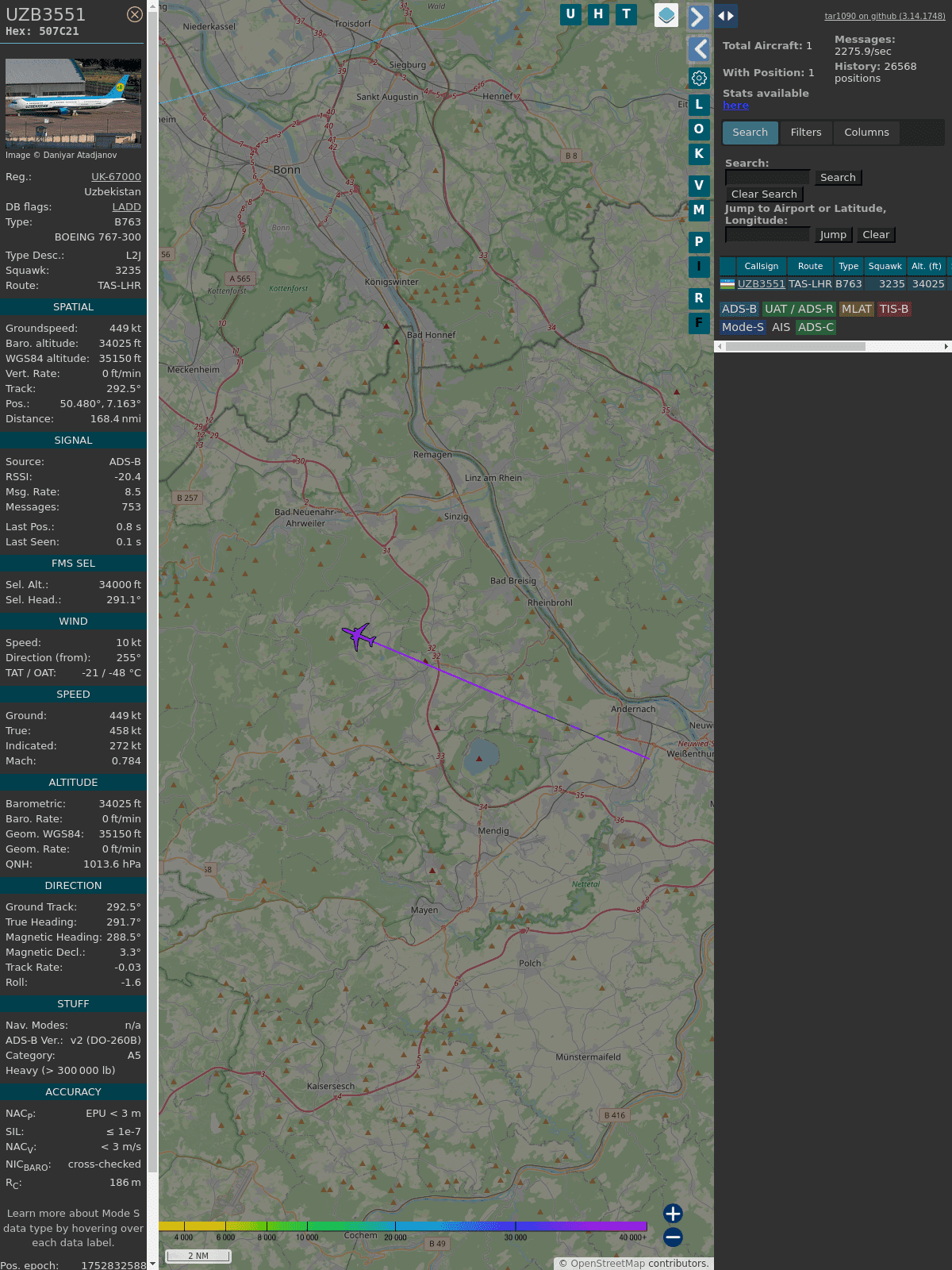
Task: Open the map layers selector icon
Action: (x=666, y=14)
